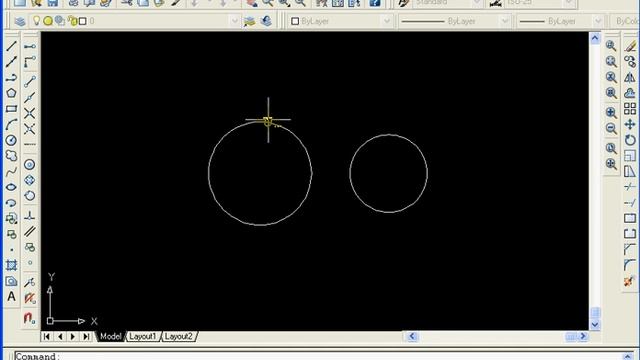This screenshot has width=640, height=360.
Task: Select the Stretch tool
Action: point(630,171)
